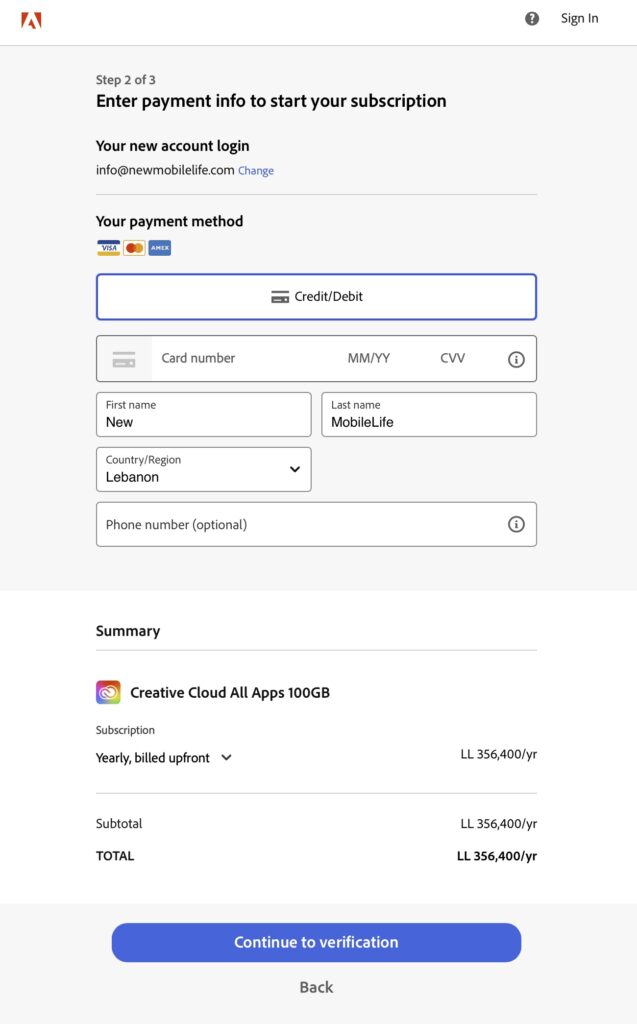Image resolution: width=637 pixels, height=1024 pixels.
Task: Click the Adobe logo icon
Action: [x=32, y=19]
